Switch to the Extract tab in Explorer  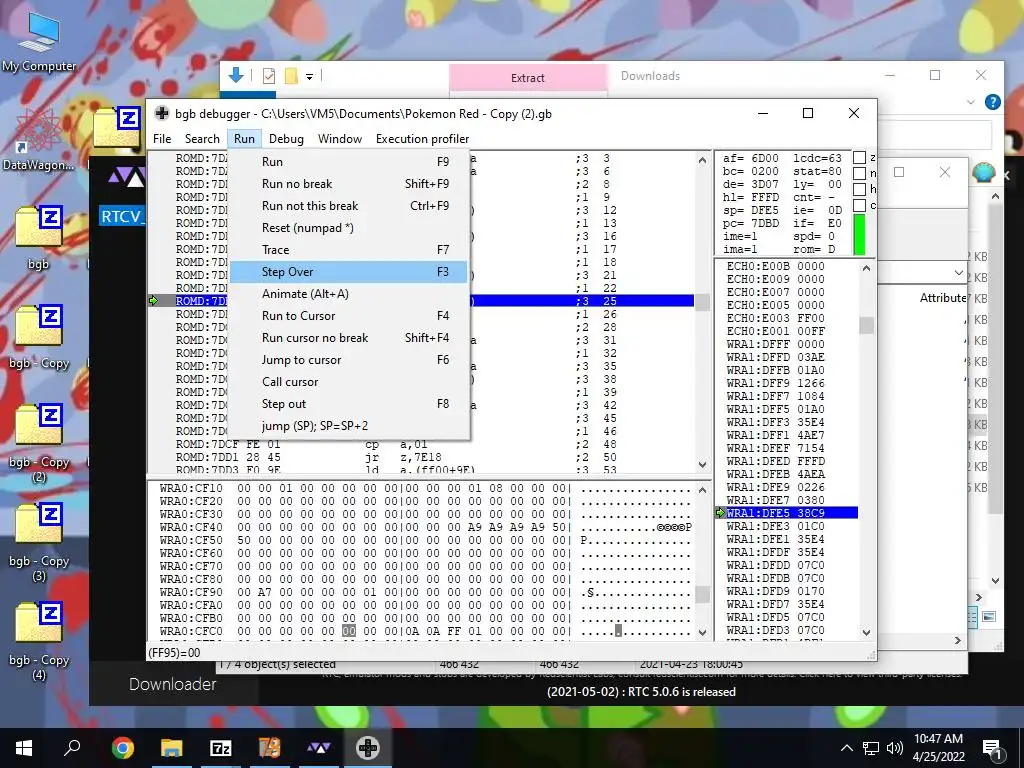(x=528, y=78)
